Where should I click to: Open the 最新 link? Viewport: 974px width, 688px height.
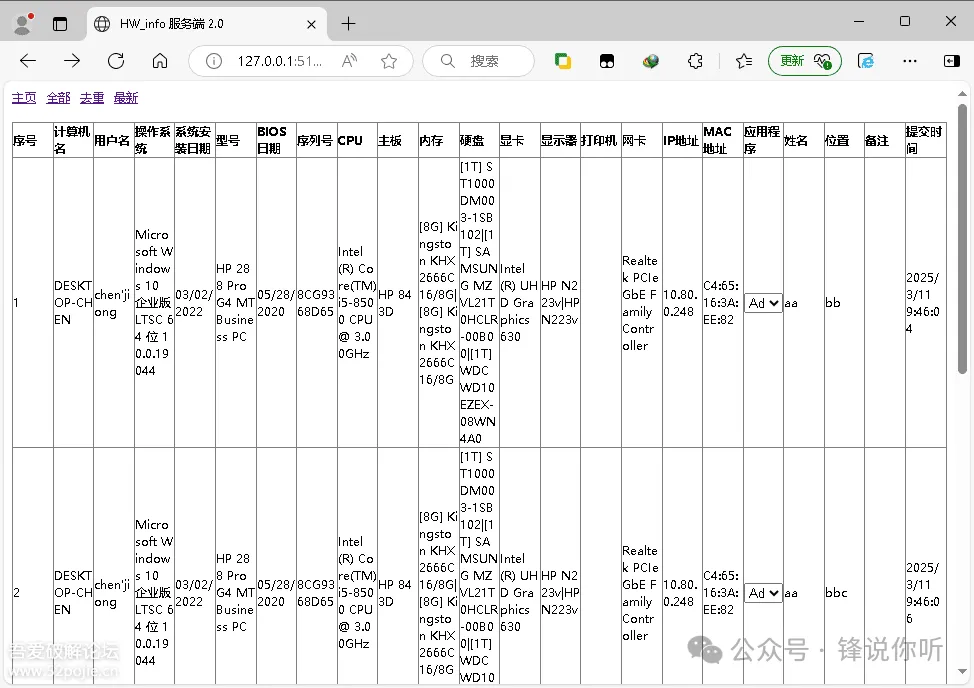click(126, 97)
